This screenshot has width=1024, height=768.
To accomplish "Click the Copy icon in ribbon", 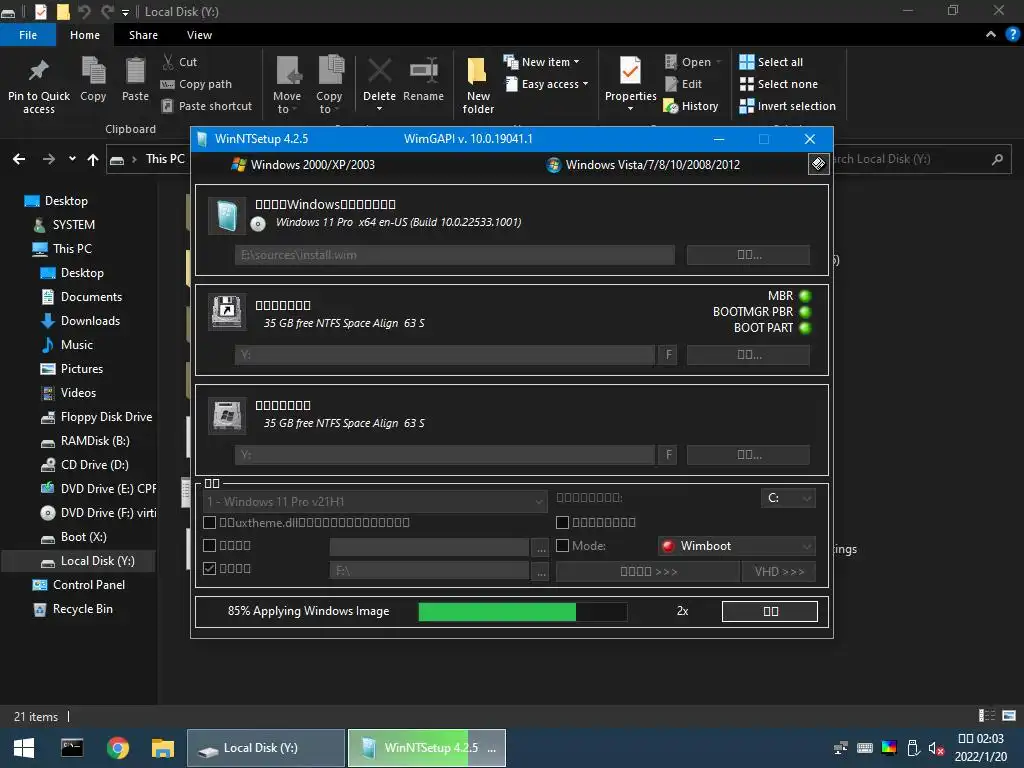I will point(93,71).
